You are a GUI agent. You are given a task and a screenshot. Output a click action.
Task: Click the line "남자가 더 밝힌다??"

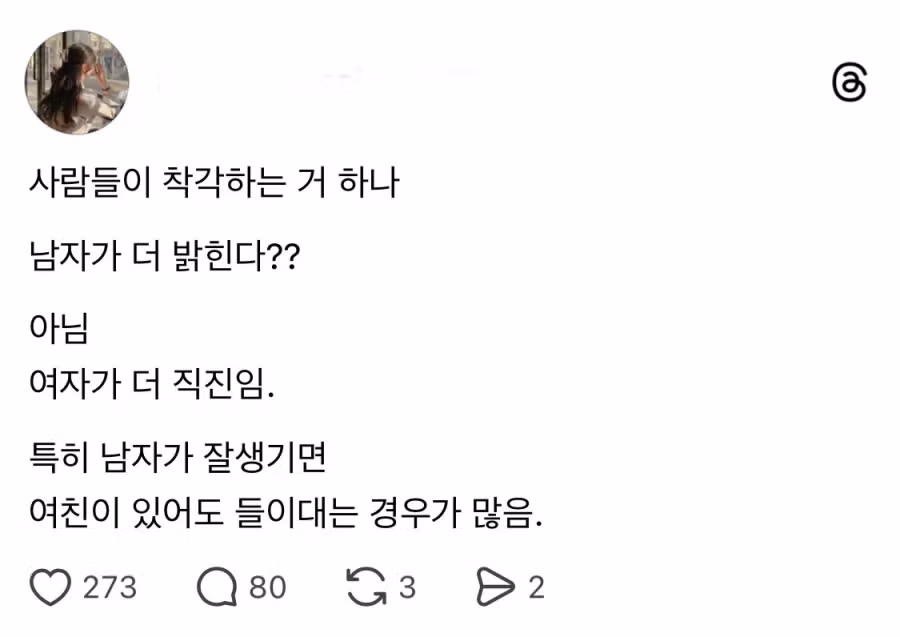[165, 257]
